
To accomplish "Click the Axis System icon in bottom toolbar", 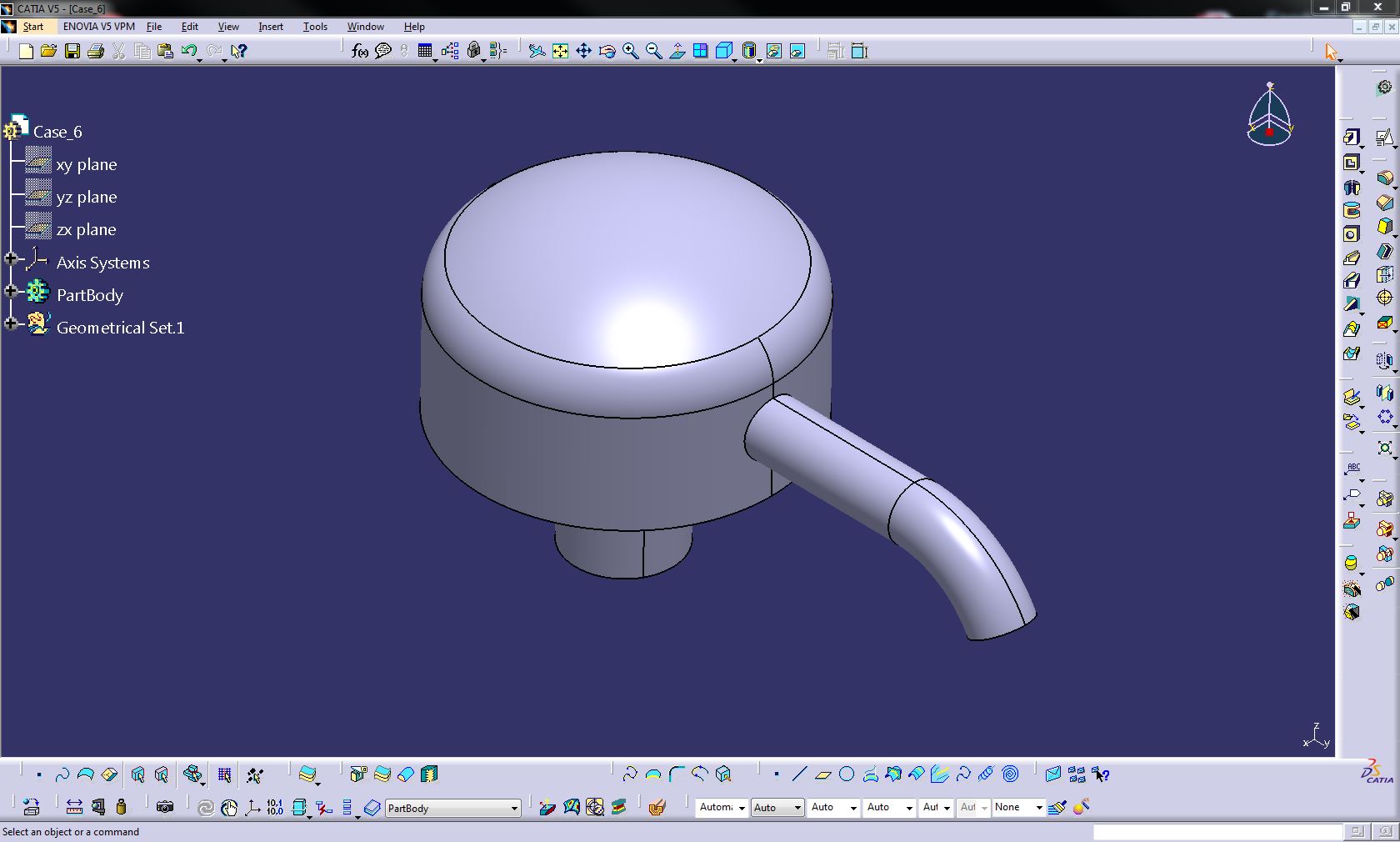I will (252, 807).
